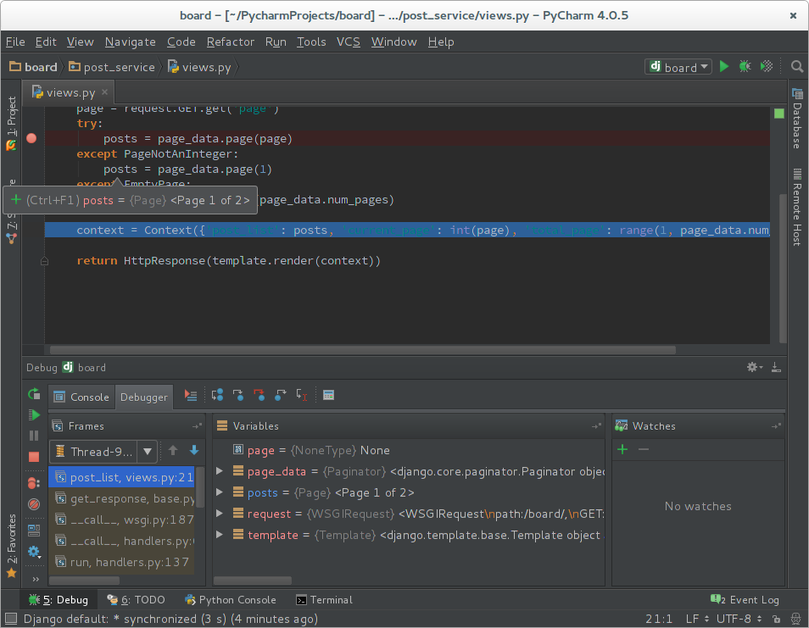The image size is (809, 628).
Task: Open the Terminal tool window
Action: click(x=324, y=600)
